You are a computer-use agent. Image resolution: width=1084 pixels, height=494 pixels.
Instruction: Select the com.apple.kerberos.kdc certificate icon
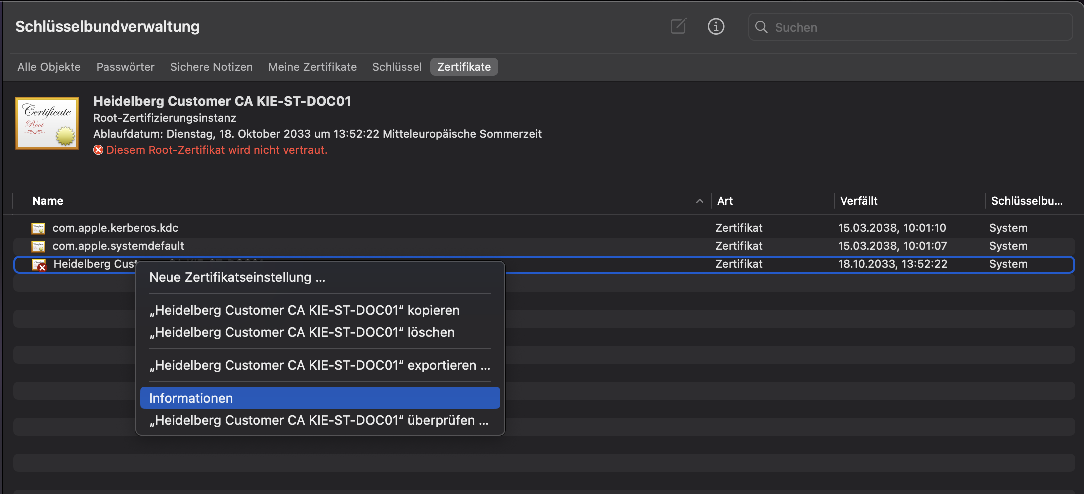(38, 228)
